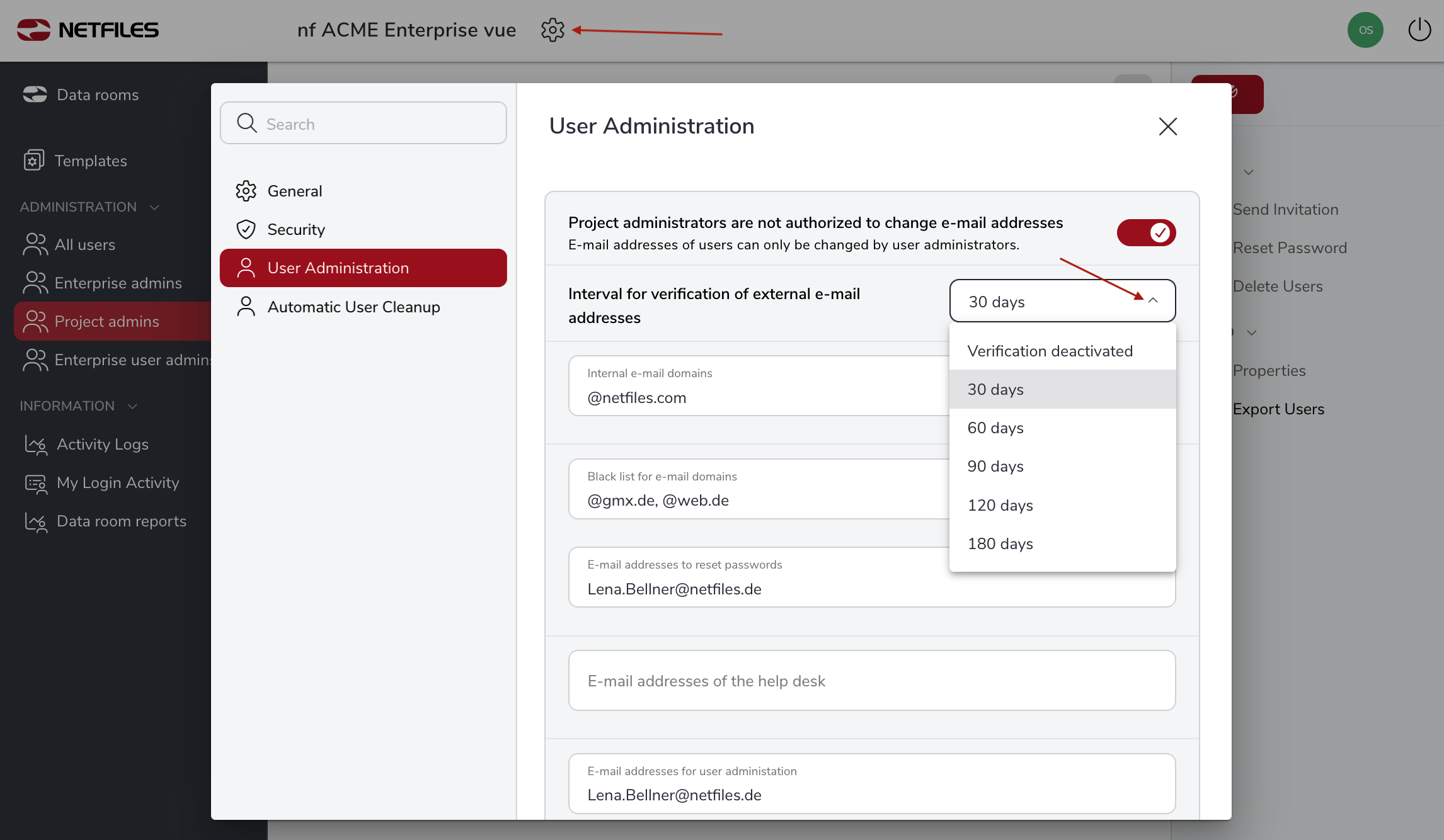The image size is (1444, 840).
Task: Click the settings Search field
Action: pyautogui.click(x=363, y=123)
